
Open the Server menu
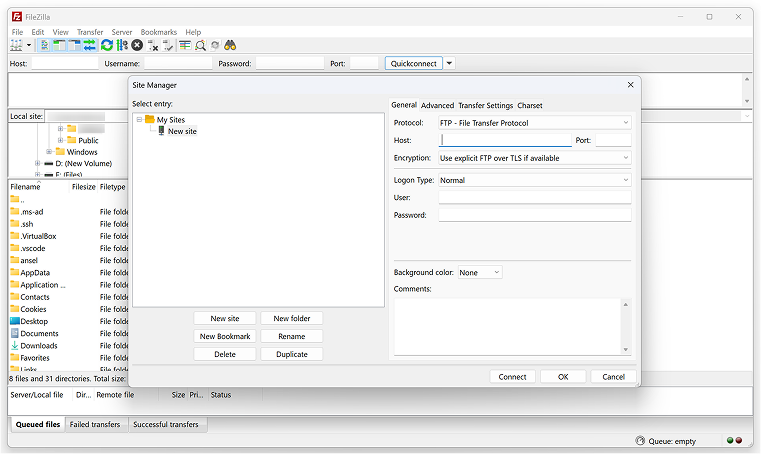[122, 32]
